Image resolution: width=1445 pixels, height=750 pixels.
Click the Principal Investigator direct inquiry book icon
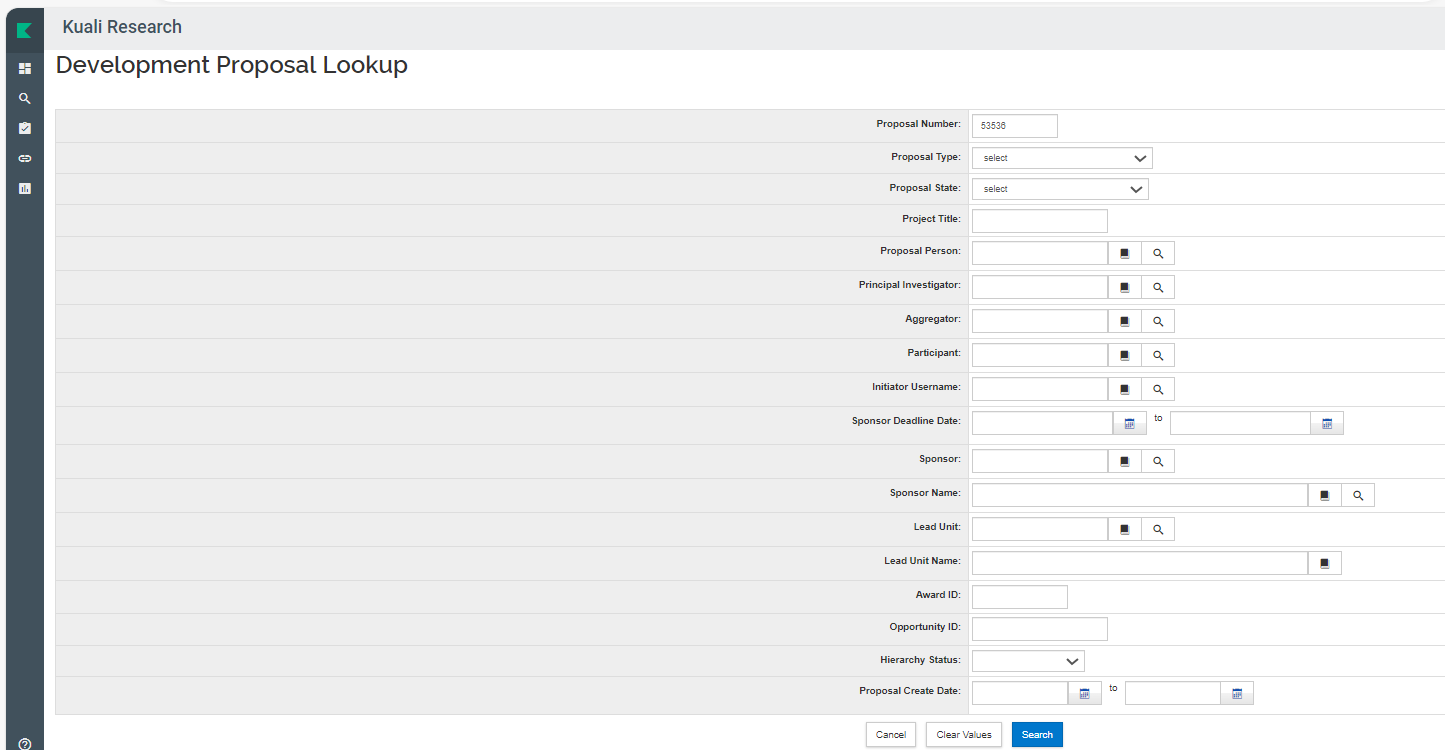point(1125,288)
